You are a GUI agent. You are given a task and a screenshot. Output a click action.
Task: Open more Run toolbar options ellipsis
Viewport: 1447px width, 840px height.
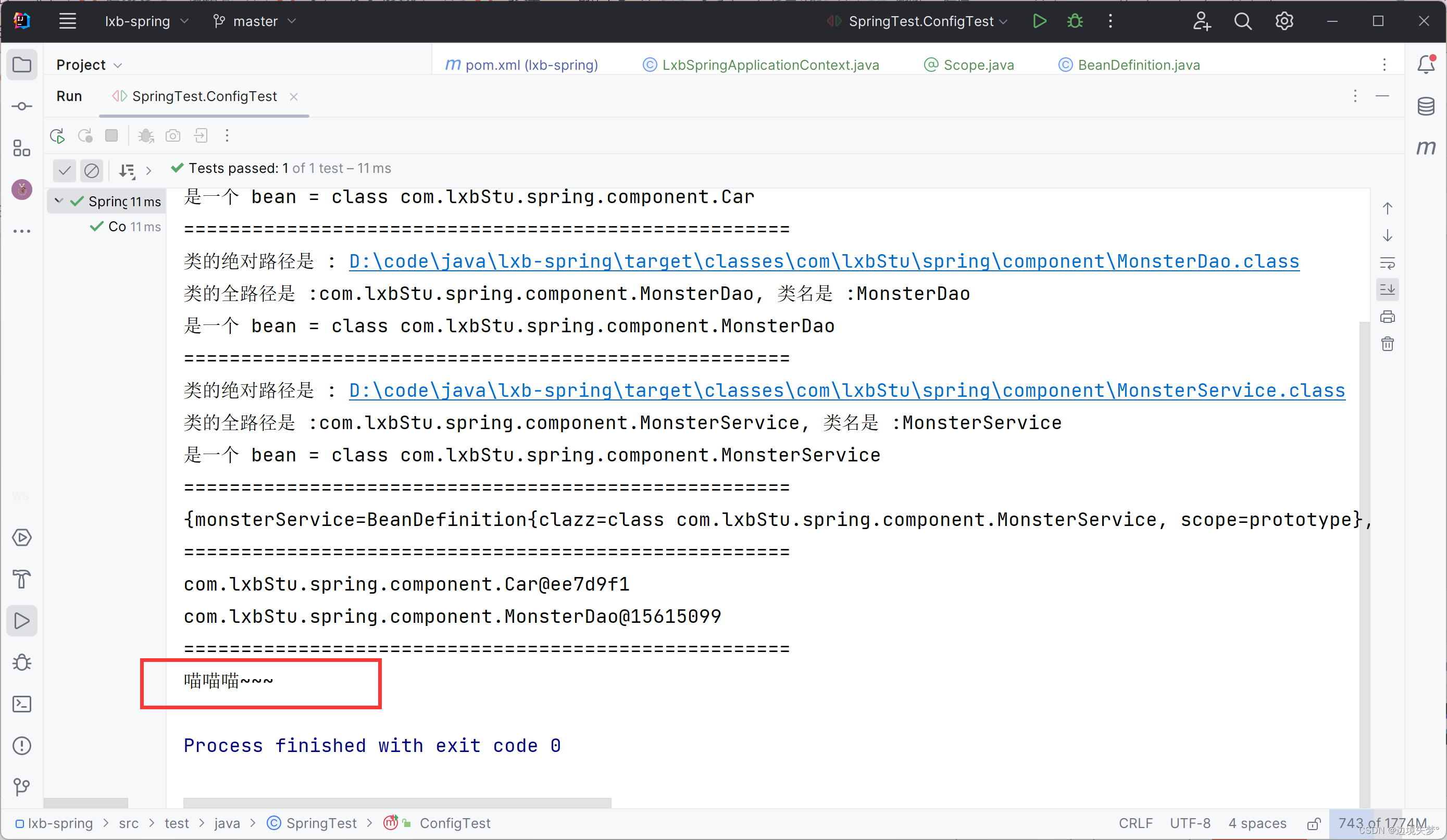pos(228,136)
